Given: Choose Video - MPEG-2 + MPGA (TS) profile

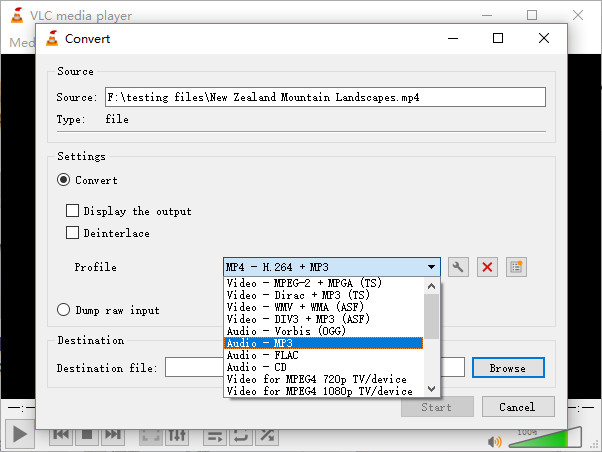Looking at the screenshot, I should pos(323,283).
